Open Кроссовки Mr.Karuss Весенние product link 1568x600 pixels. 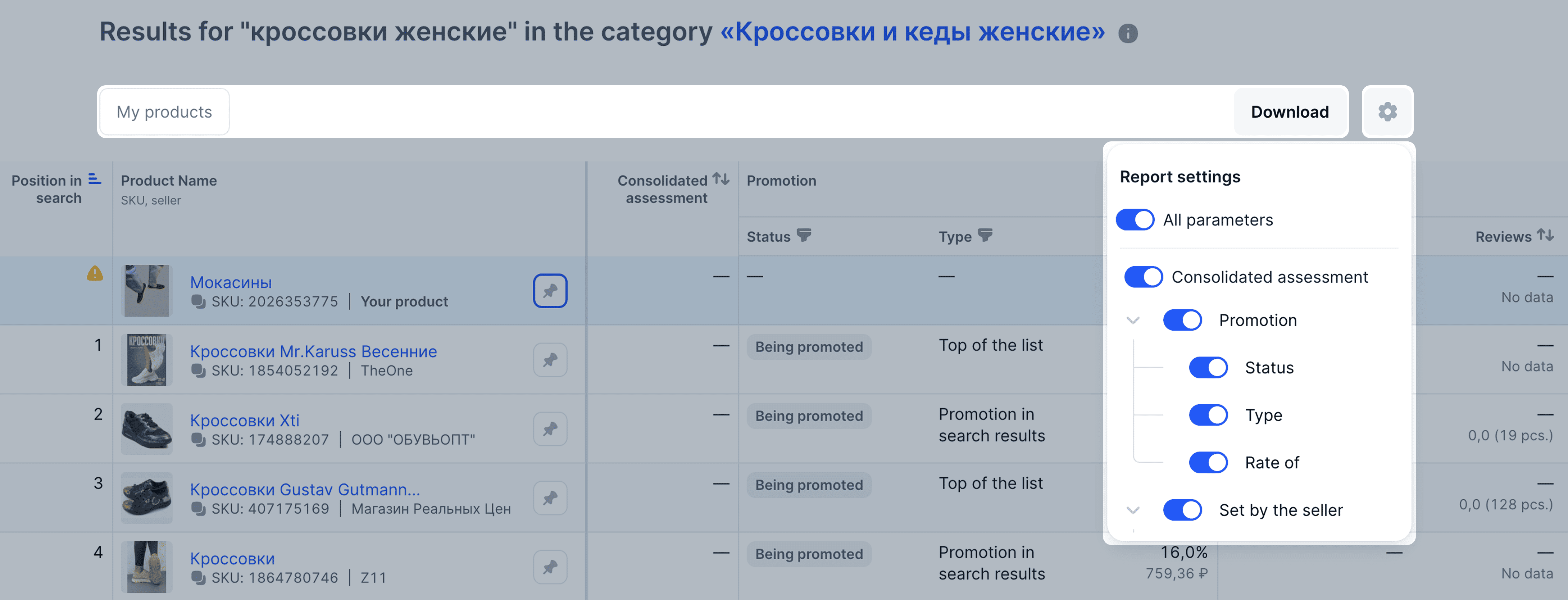[x=313, y=351]
